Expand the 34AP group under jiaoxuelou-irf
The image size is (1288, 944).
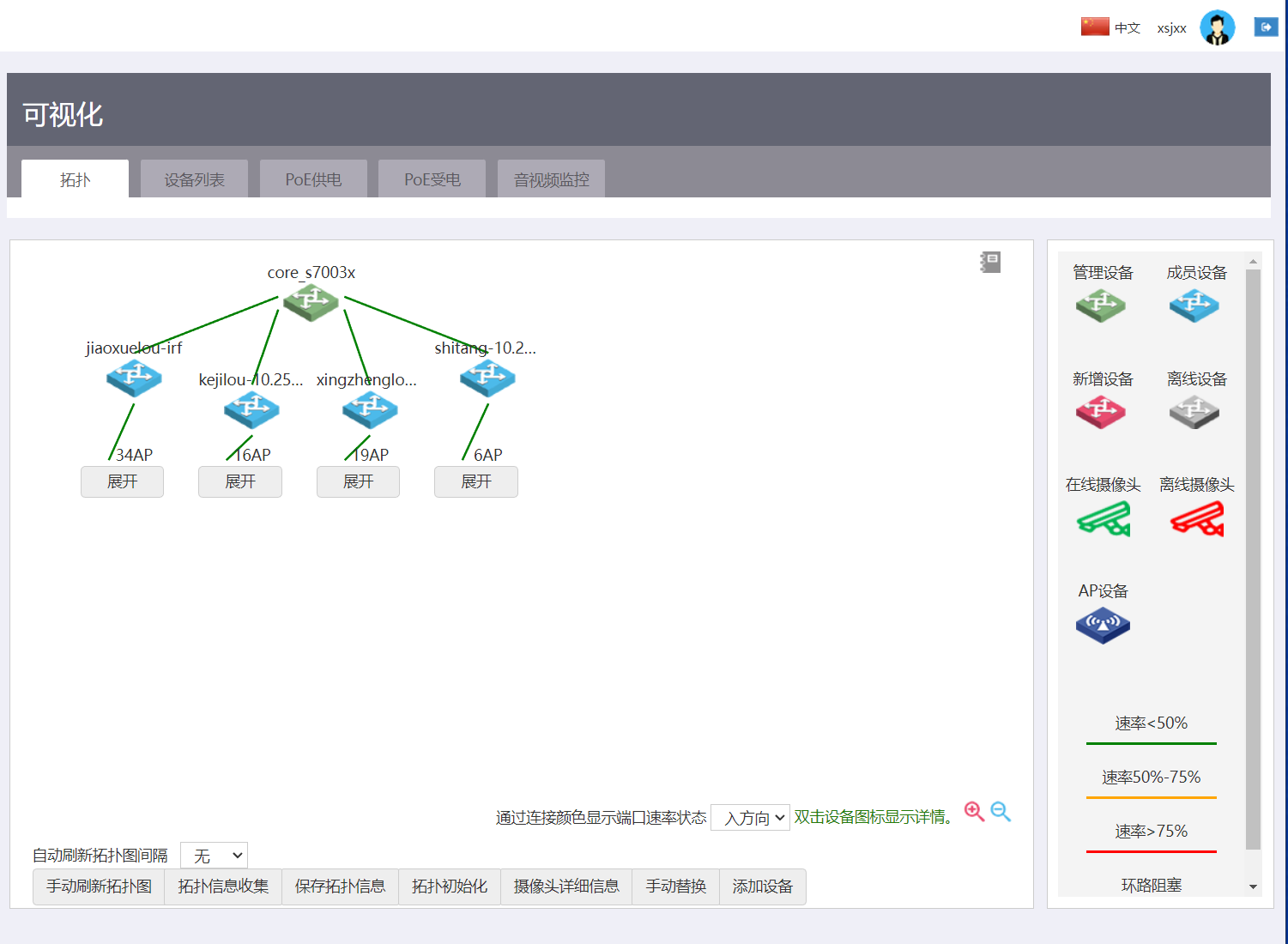[122, 482]
